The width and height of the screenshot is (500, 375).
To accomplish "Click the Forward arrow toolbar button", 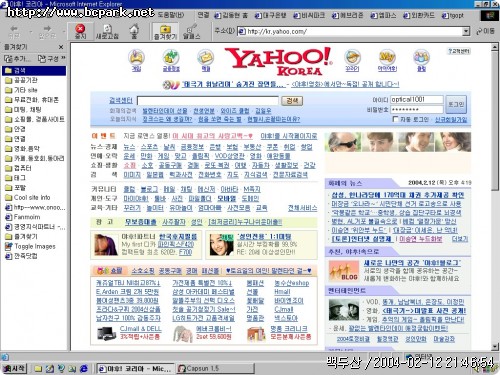I will pos(47,31).
